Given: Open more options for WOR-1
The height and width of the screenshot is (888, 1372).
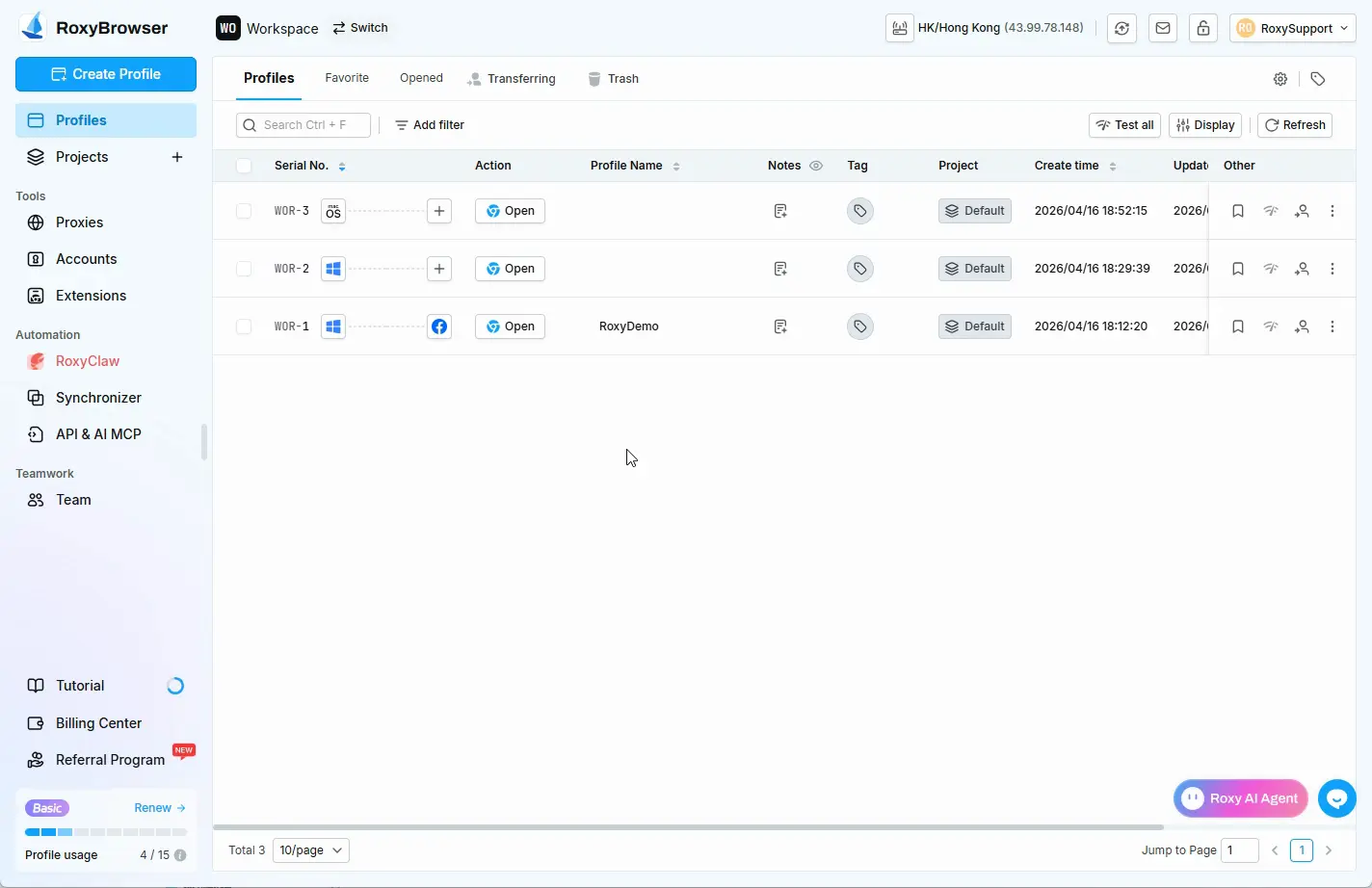Looking at the screenshot, I should click(1332, 326).
